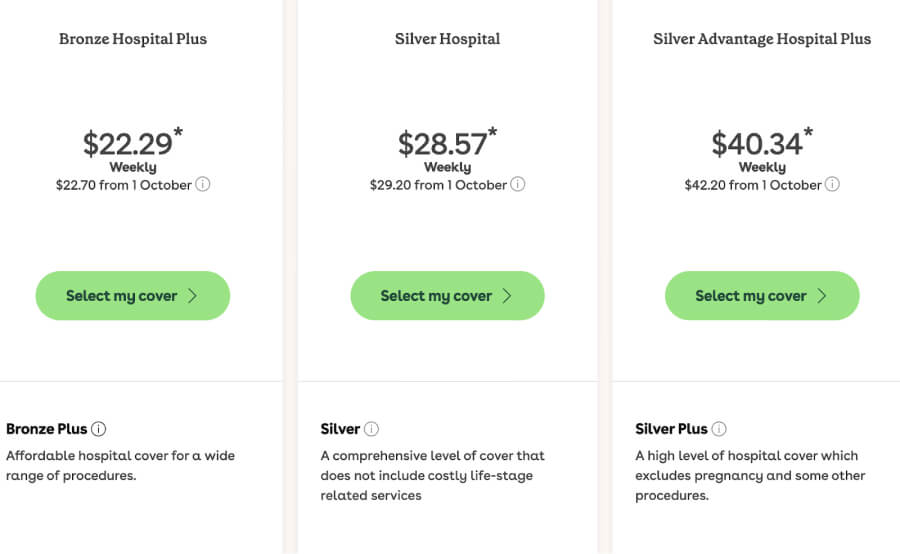Click the Bronze Plus tier heading

pos(46,429)
